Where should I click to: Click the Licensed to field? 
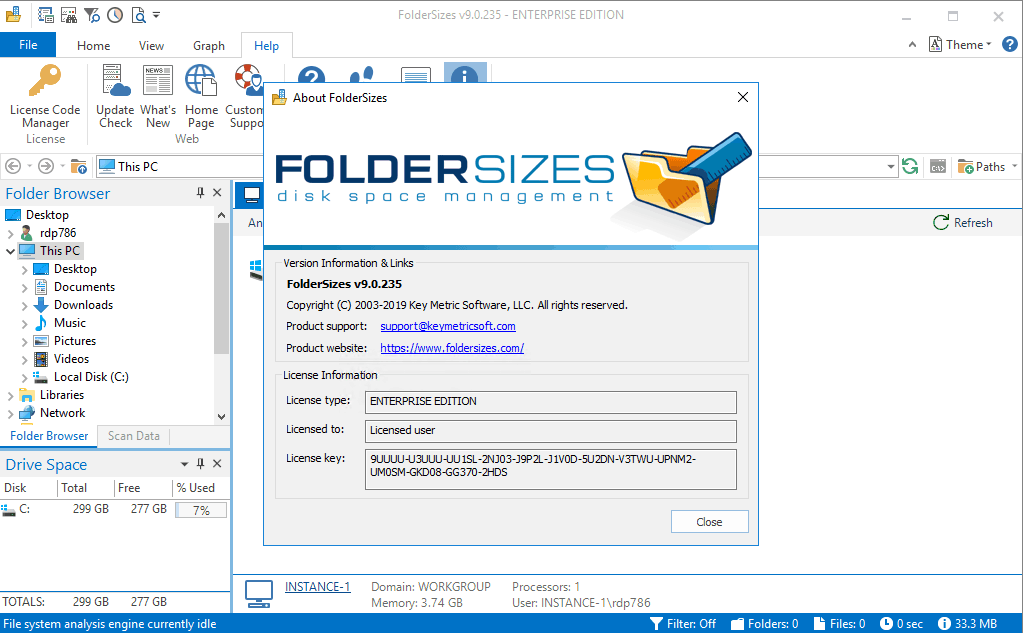tap(551, 431)
